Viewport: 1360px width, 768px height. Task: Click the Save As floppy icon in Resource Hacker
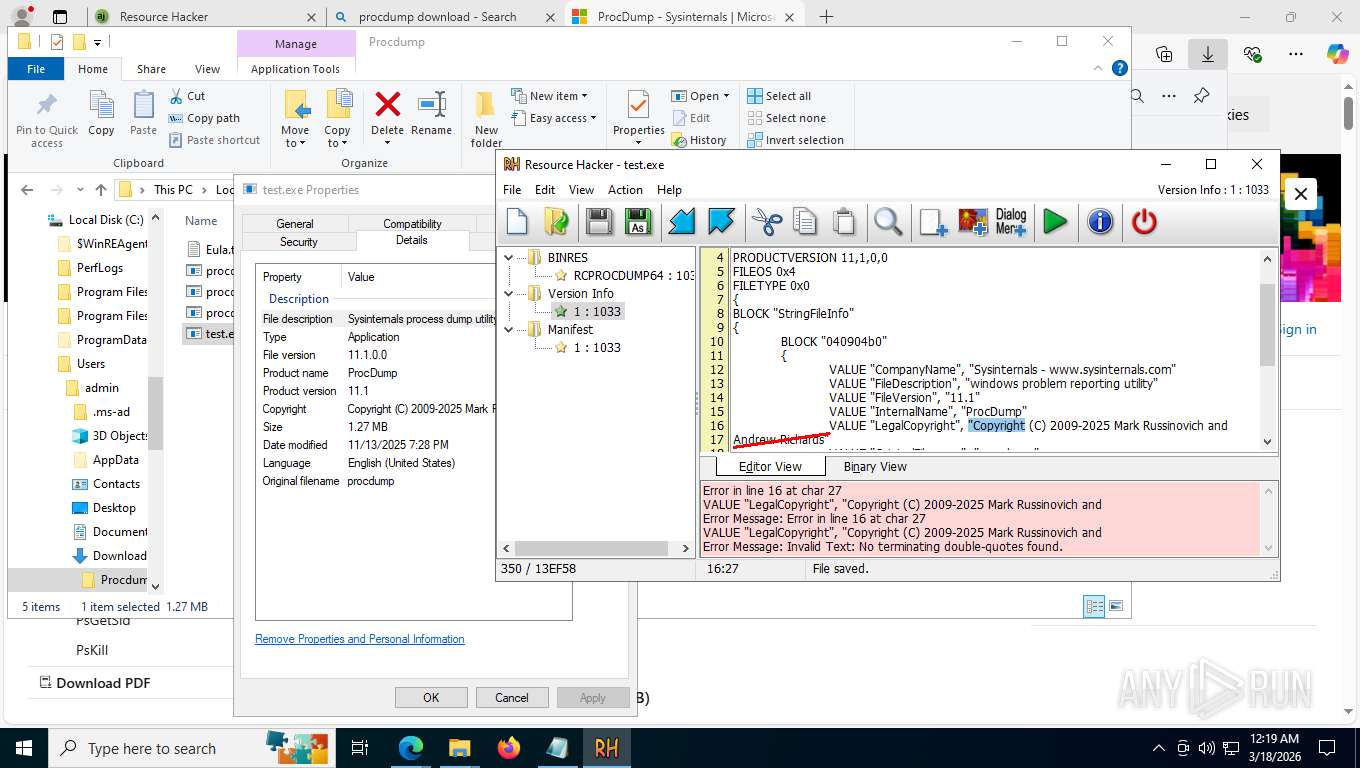point(637,221)
